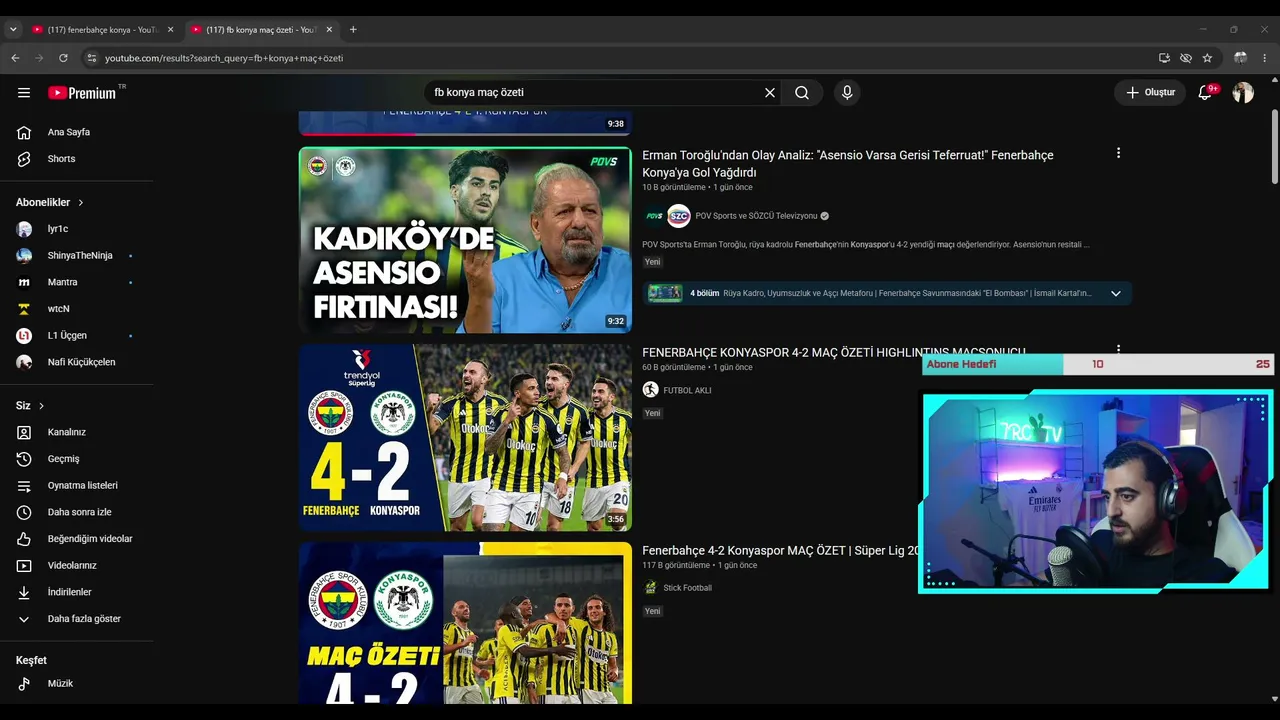This screenshot has height=720, width=1280.
Task: Open YouTube notifications bell
Action: (1207, 93)
